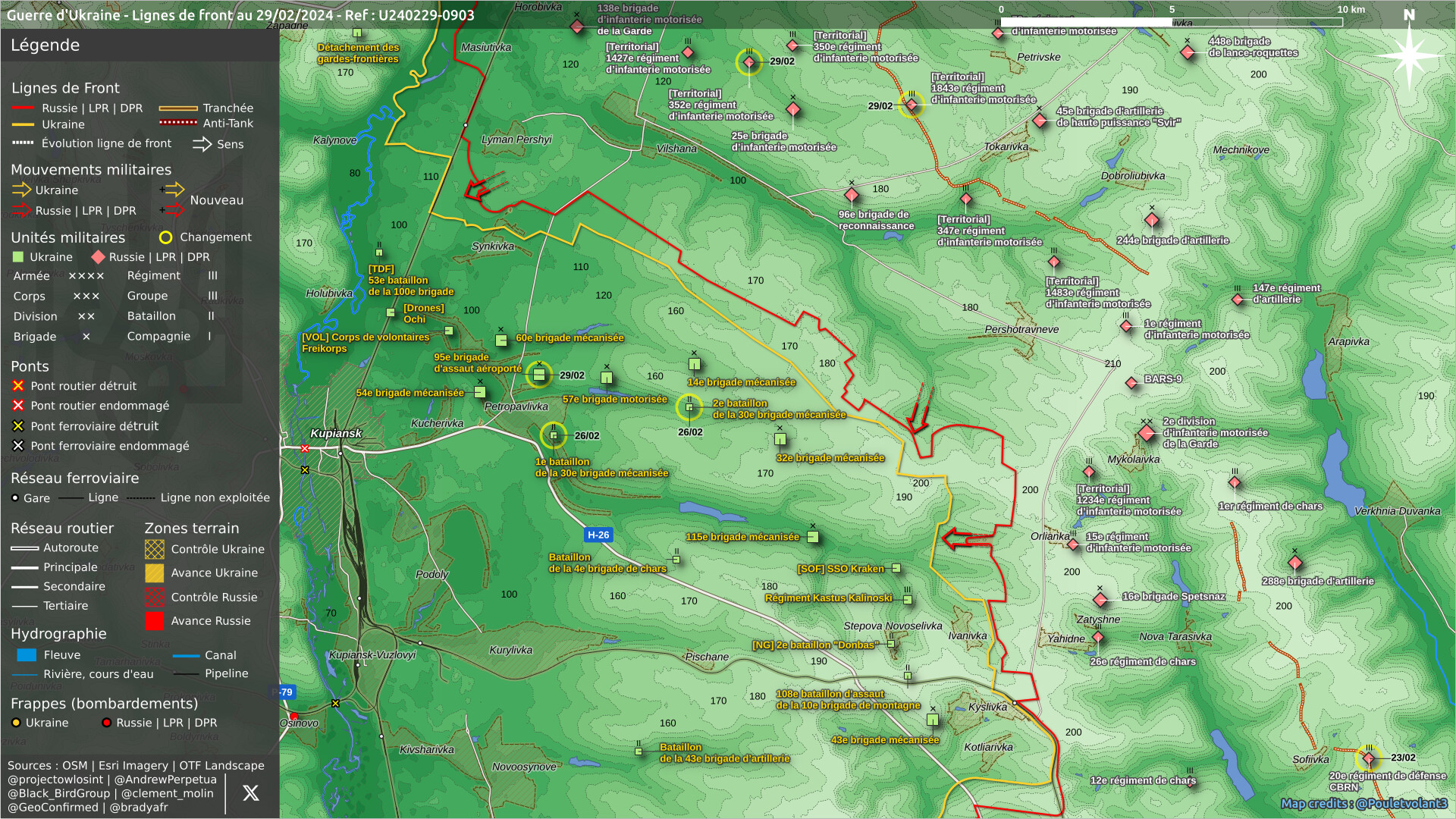Viewport: 1456px width, 819px height.
Task: Click the destroyed rail bridge legend icon
Action: [18, 426]
